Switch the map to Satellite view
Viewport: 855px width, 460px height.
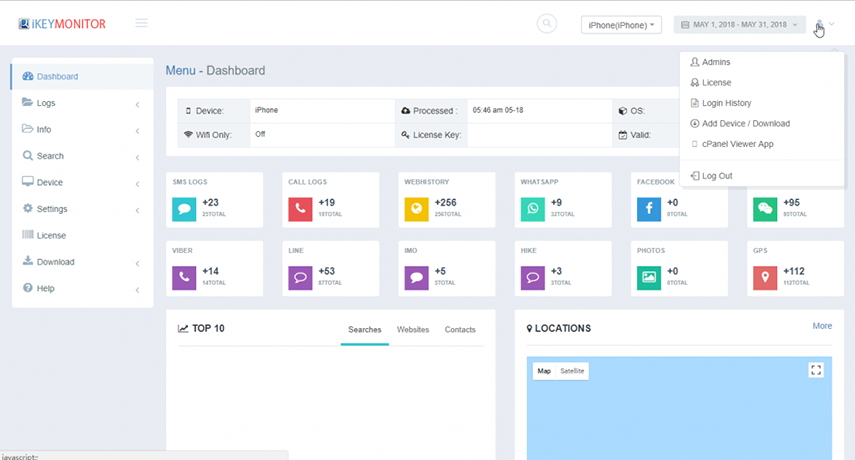point(572,371)
